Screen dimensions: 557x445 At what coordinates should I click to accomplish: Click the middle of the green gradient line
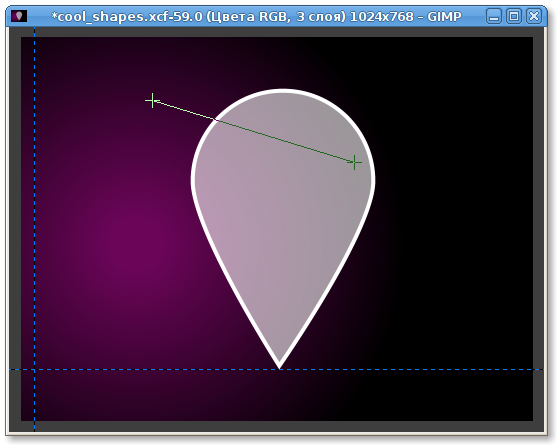tap(253, 132)
